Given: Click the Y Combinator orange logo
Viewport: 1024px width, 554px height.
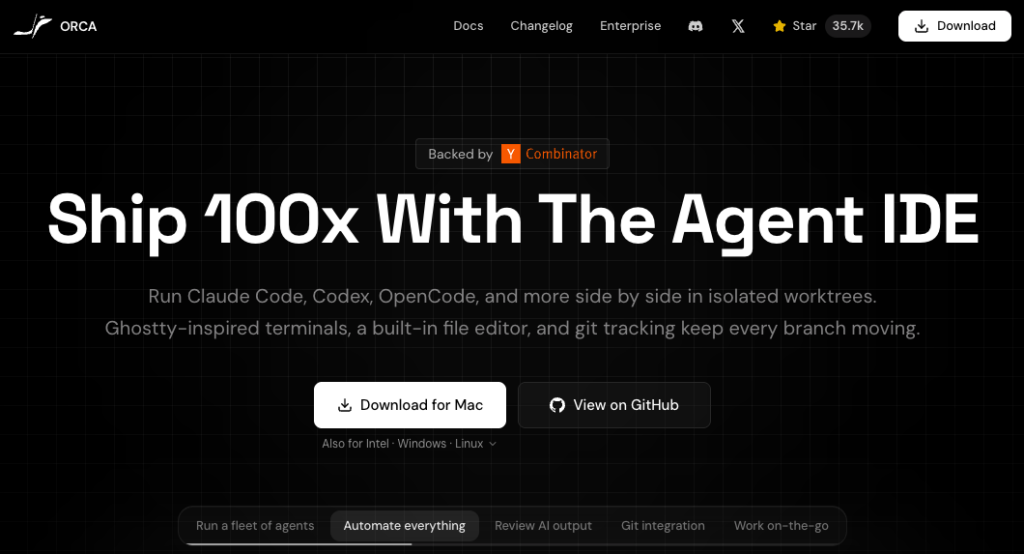Looking at the screenshot, I should coord(511,154).
